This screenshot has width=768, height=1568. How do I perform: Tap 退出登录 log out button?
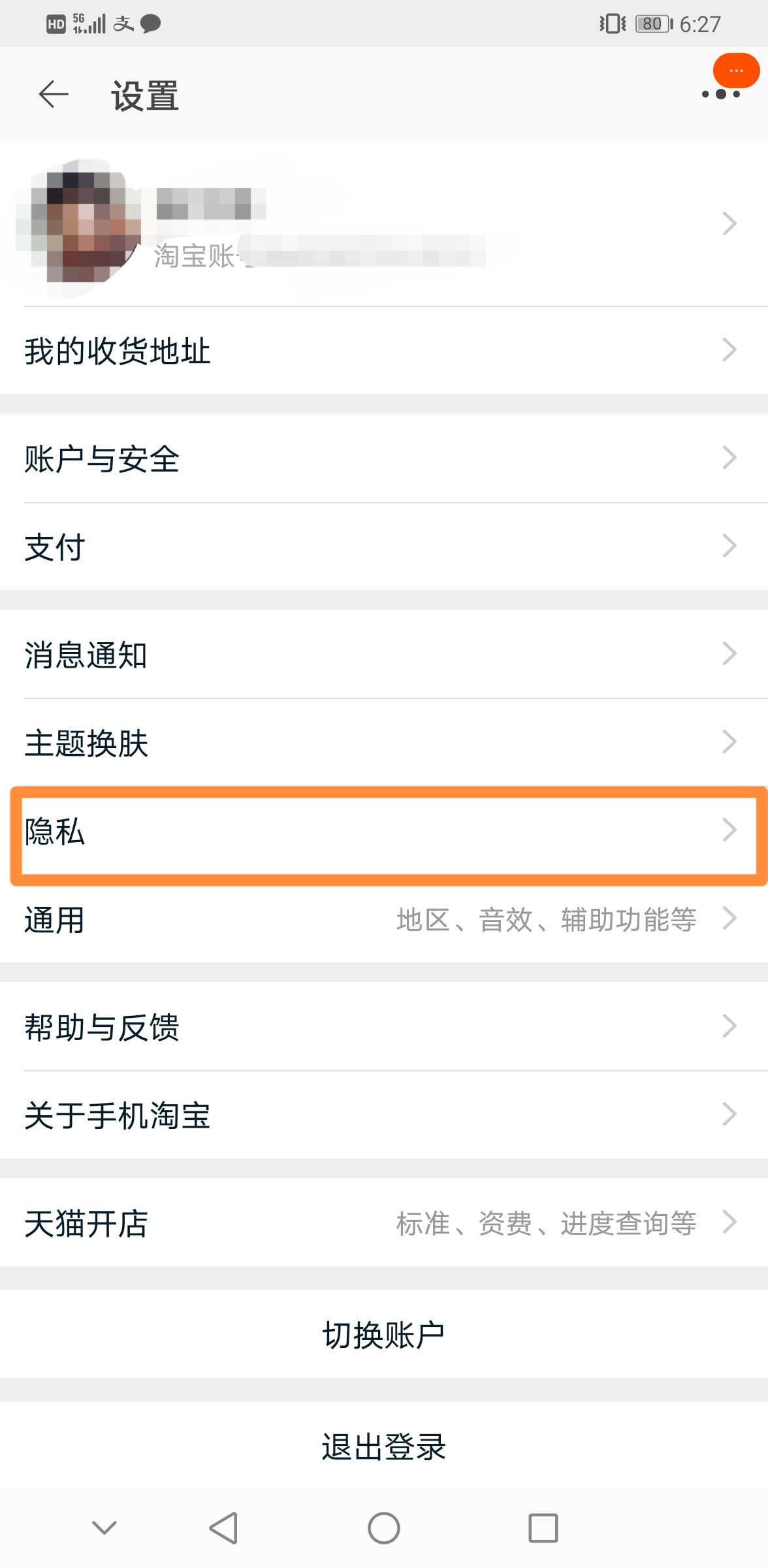point(384,1446)
